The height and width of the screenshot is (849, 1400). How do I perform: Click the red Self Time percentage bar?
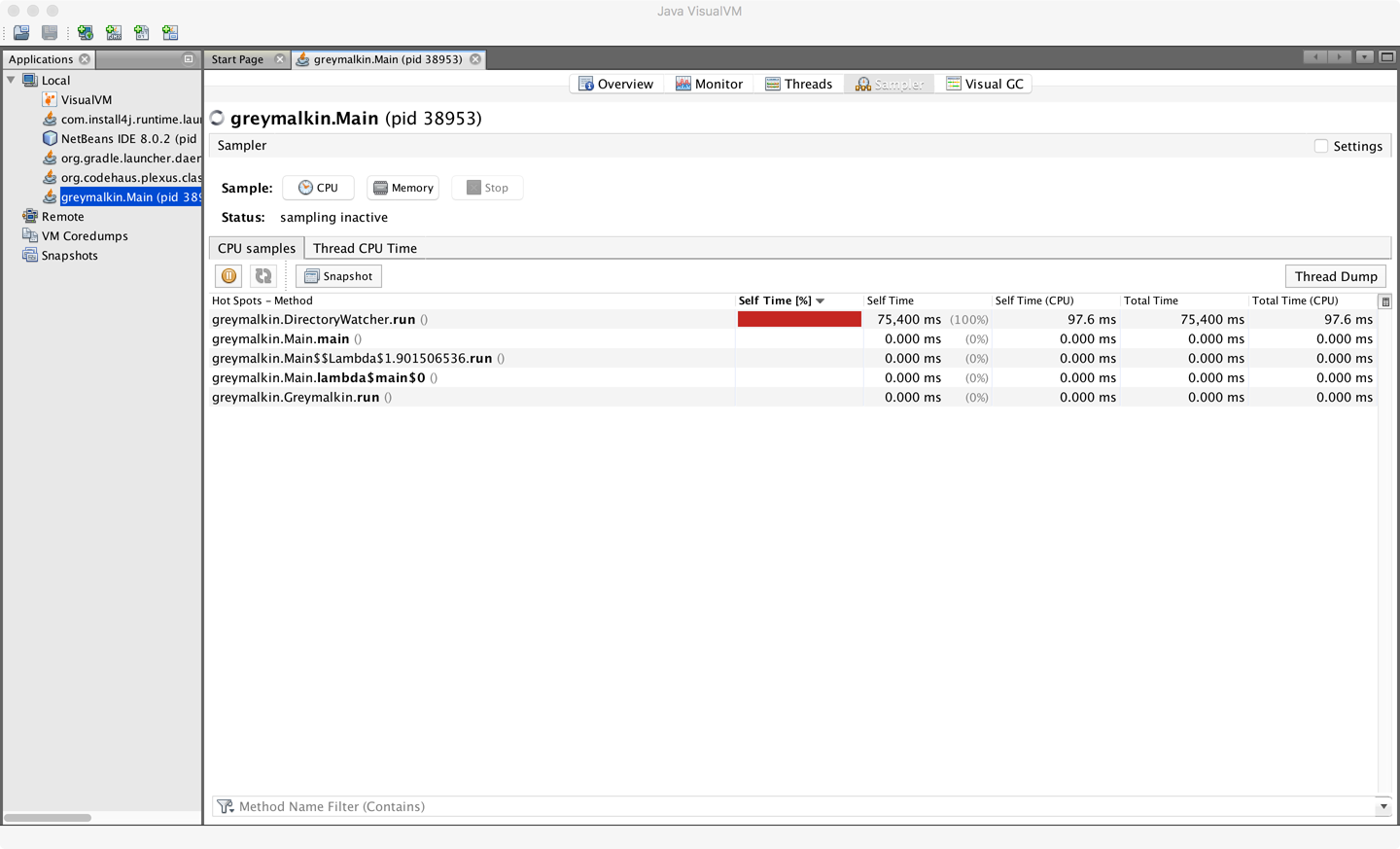[x=799, y=319]
